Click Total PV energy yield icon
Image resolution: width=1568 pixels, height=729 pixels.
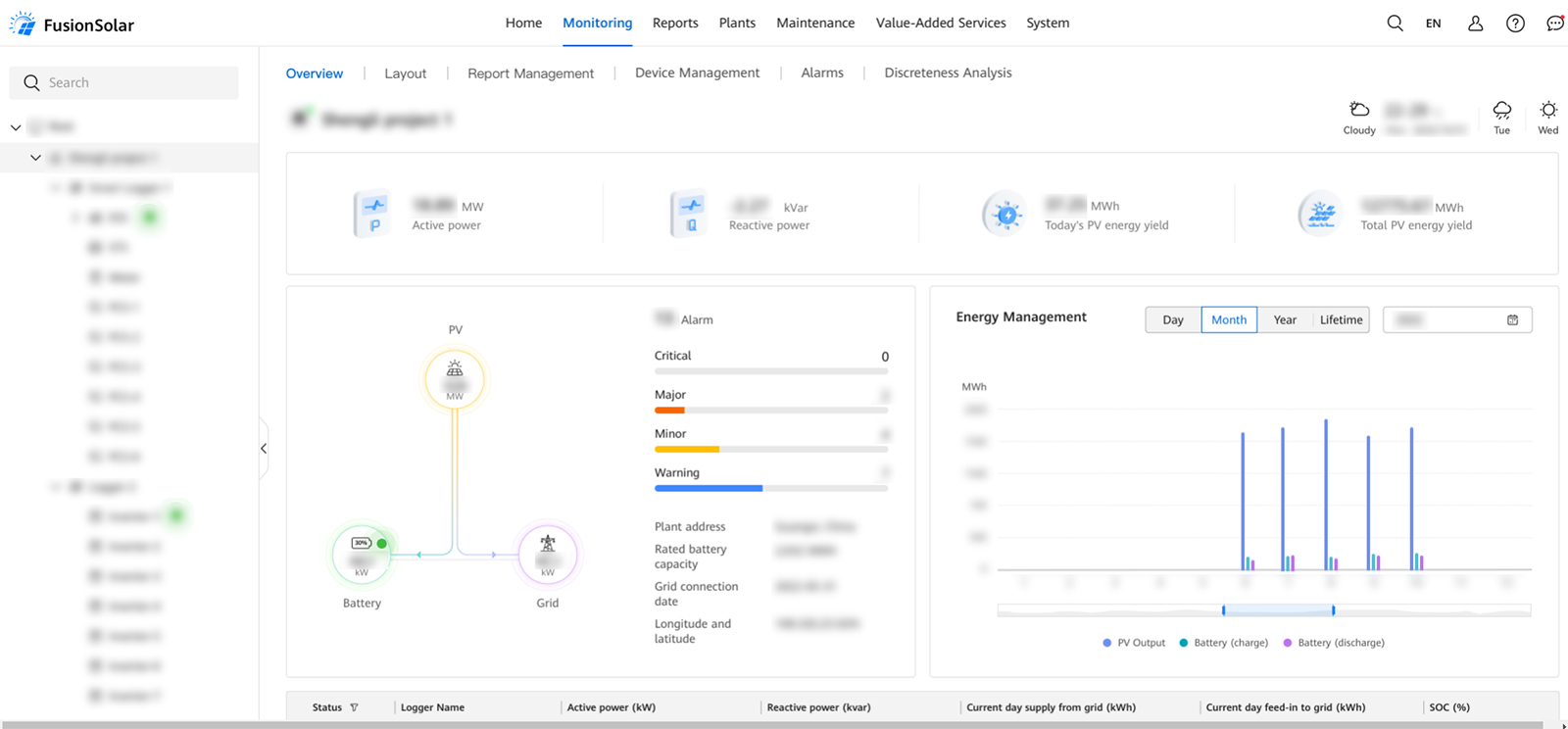(1321, 215)
